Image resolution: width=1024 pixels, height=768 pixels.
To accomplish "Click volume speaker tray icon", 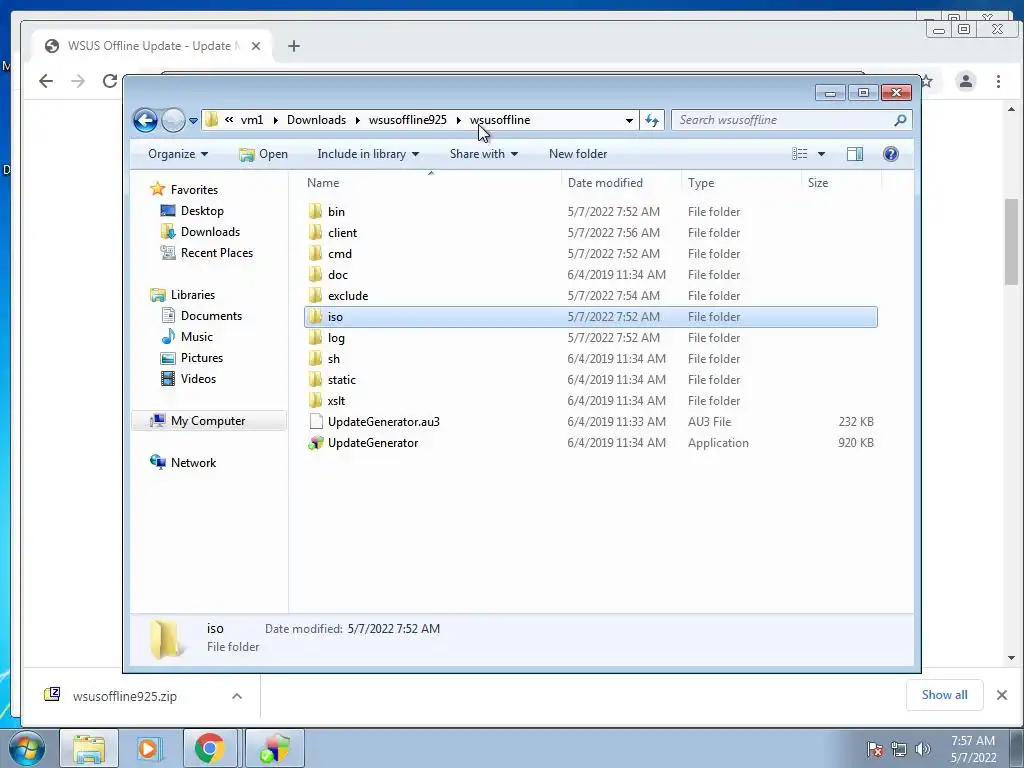I will pos(923,749).
